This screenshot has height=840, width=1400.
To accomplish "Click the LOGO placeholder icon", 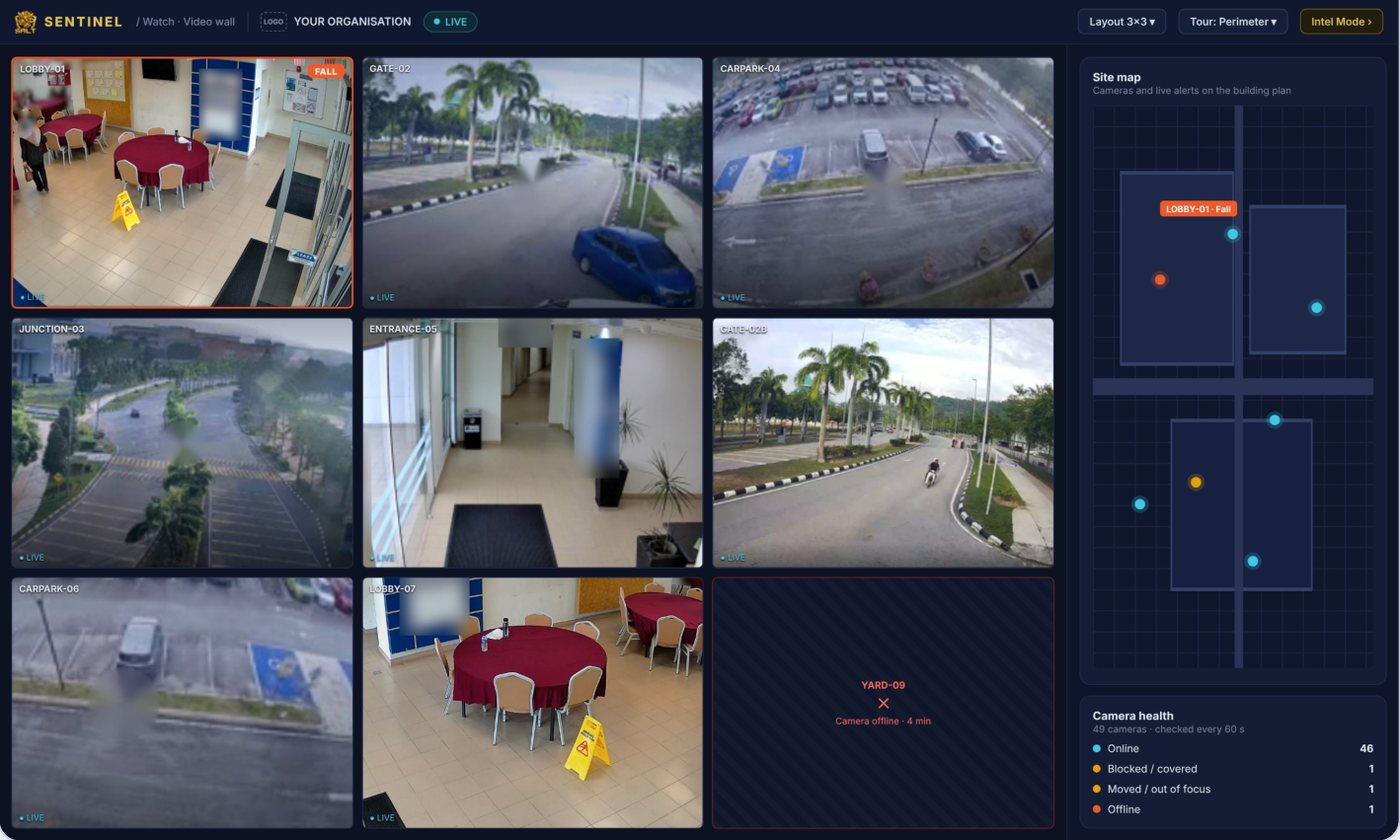I will pyautogui.click(x=273, y=21).
